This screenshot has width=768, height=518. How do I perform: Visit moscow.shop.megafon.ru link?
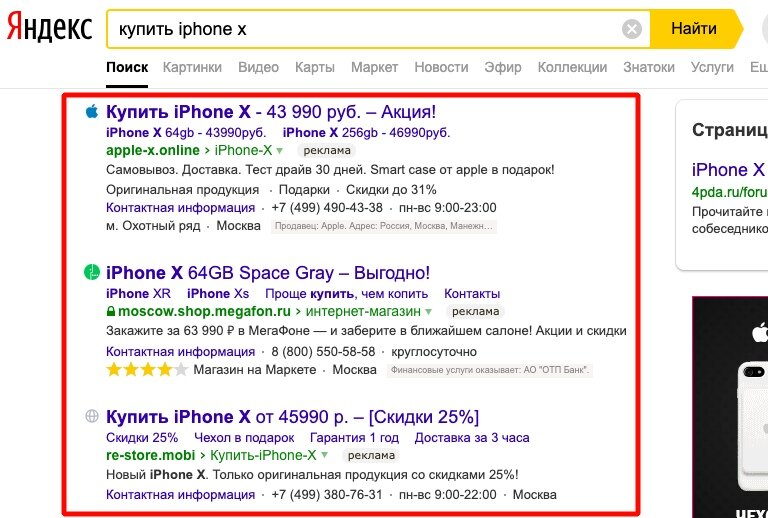pos(204,311)
